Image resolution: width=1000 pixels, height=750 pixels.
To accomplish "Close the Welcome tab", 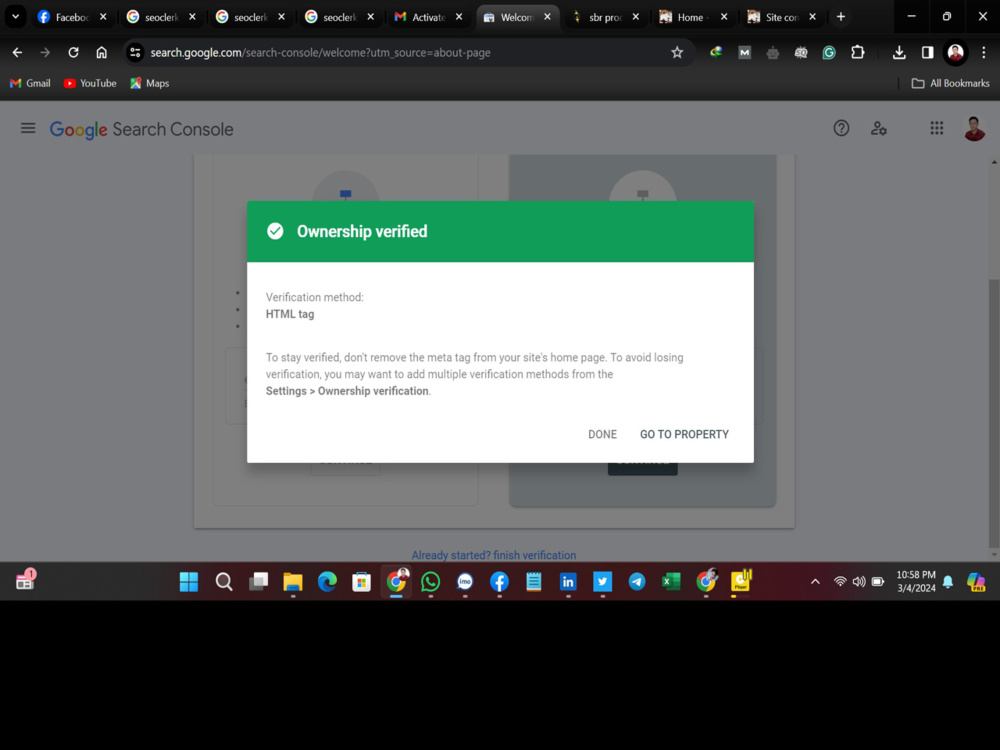I will [547, 17].
